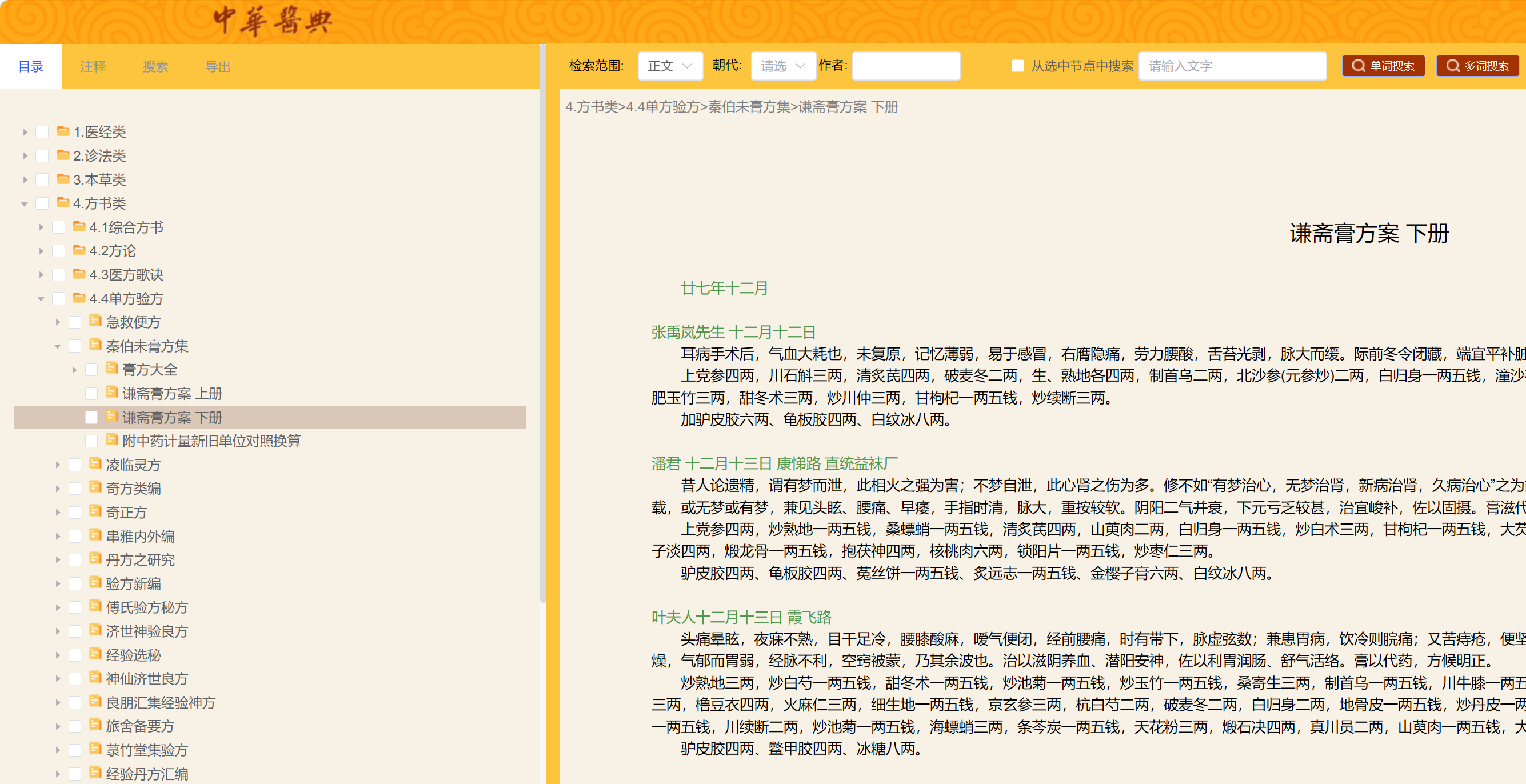Click the document icon of 急救便方

tap(95, 321)
